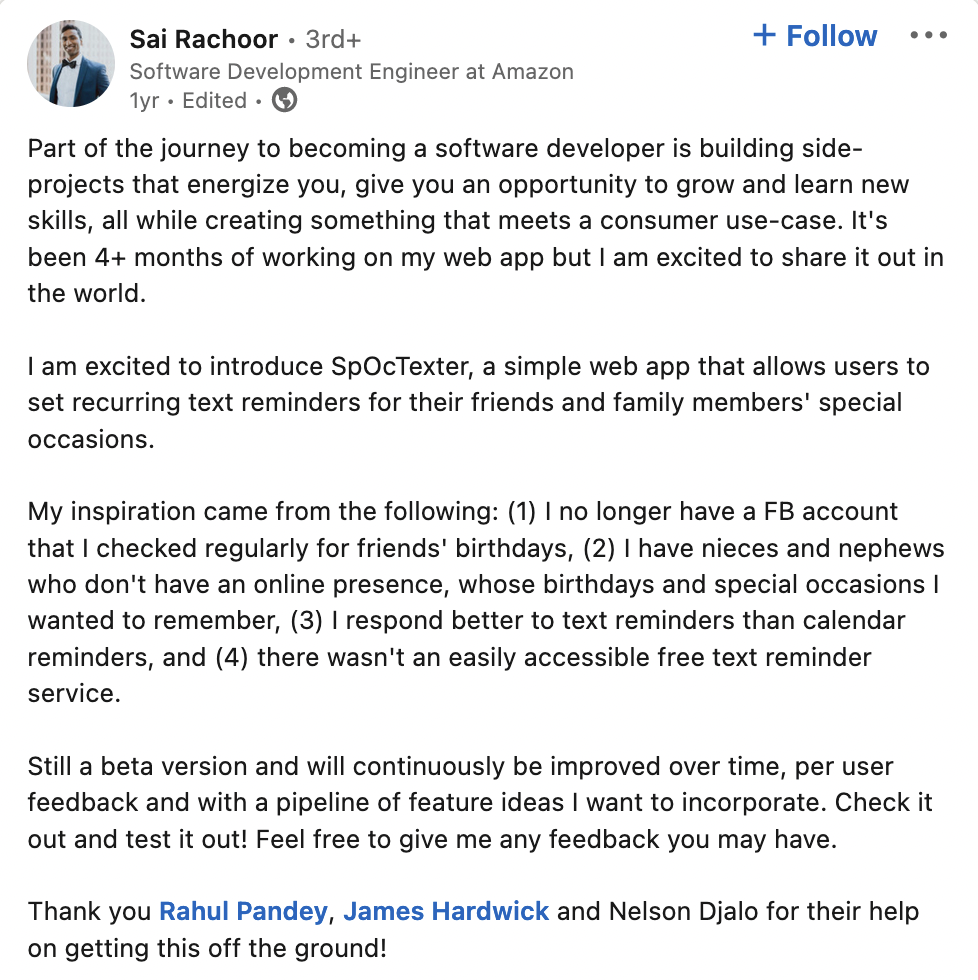The width and height of the screenshot is (978, 980).
Task: Click the paragraph beginning Part of the journey
Action: 485,221
